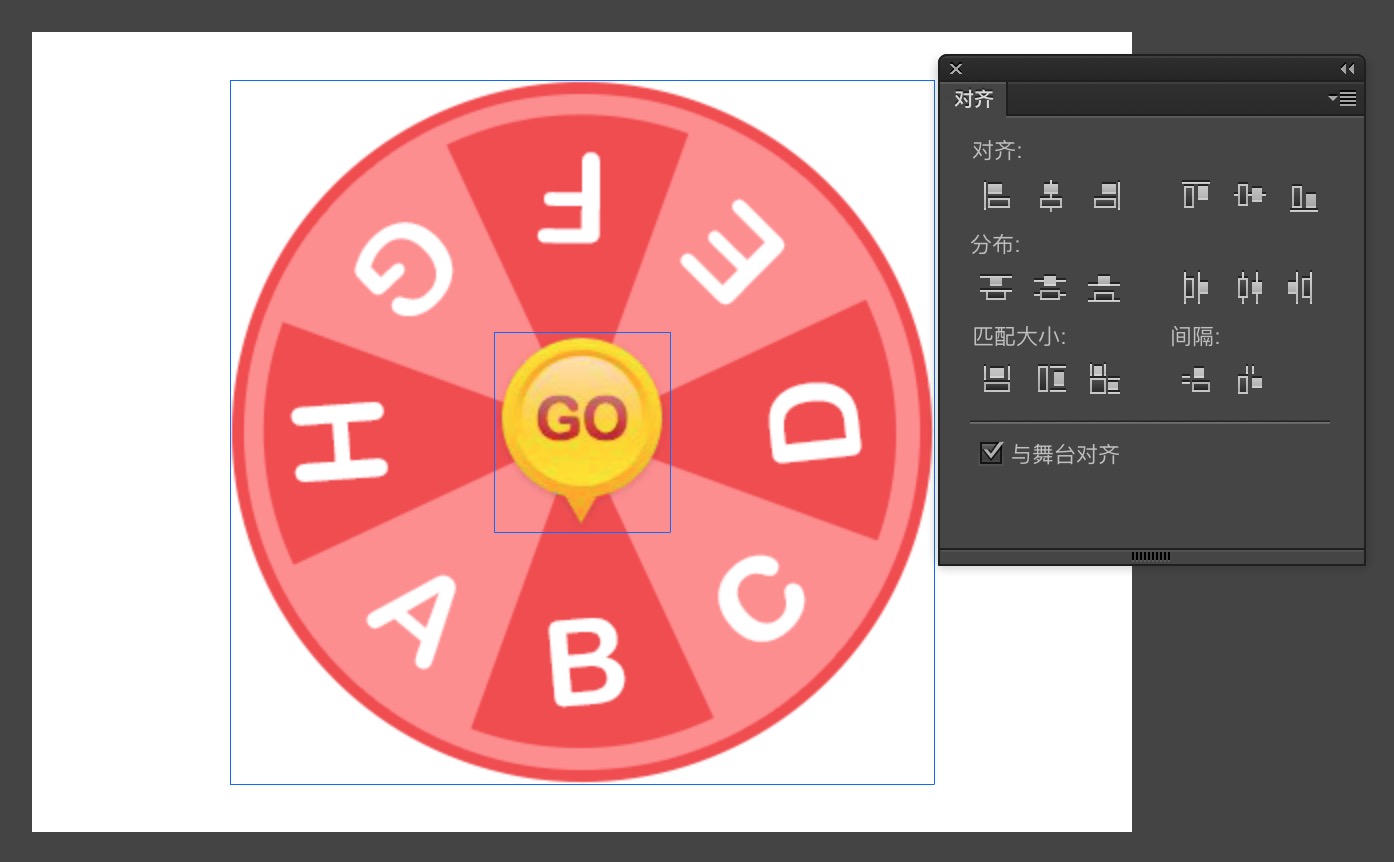Match both width and height
This screenshot has width=1394, height=862.
pyautogui.click(x=1105, y=379)
